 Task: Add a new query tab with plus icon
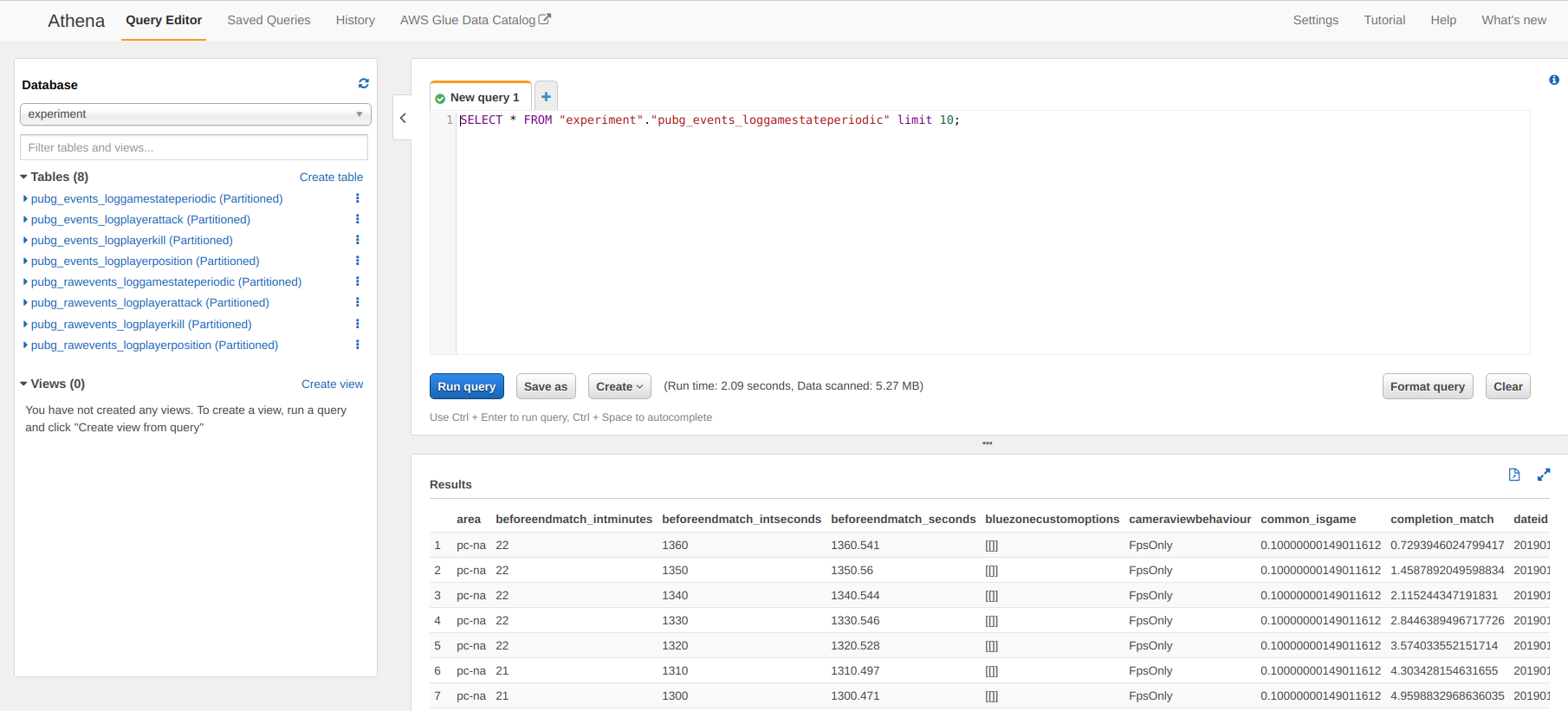(546, 97)
